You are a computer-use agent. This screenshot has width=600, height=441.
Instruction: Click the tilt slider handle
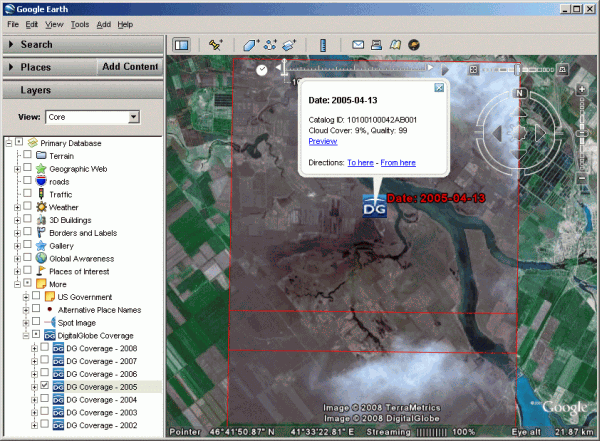pos(517,70)
